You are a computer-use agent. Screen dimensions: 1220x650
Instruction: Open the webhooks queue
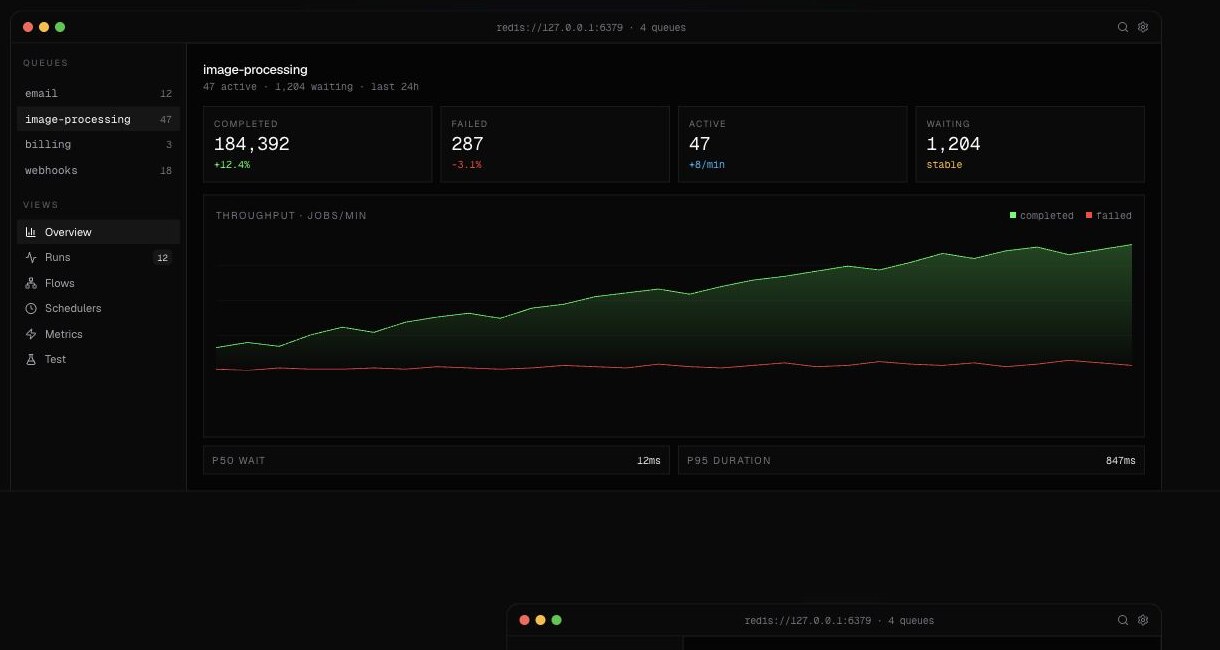[x=98, y=170]
